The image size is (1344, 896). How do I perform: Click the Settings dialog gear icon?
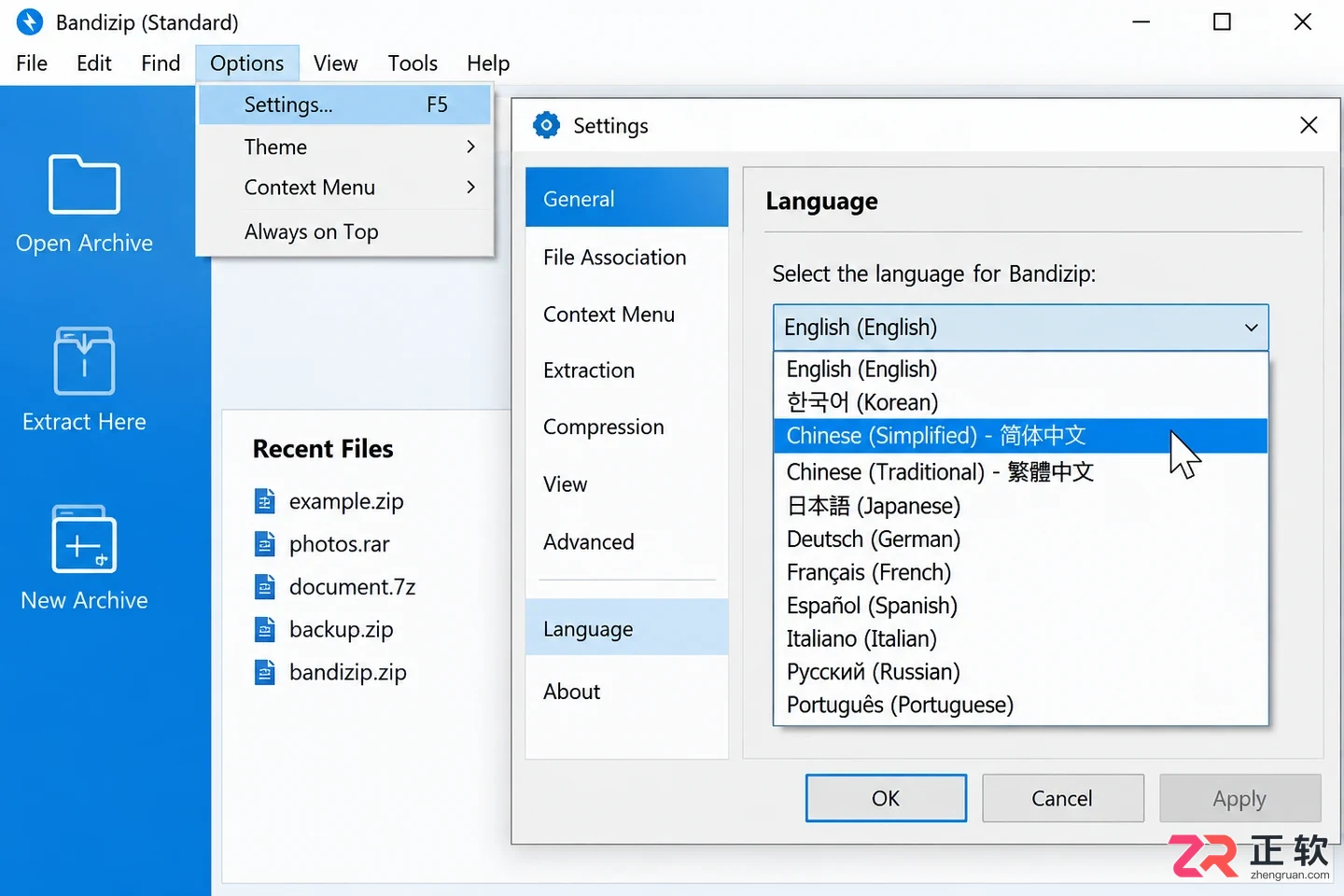546,125
